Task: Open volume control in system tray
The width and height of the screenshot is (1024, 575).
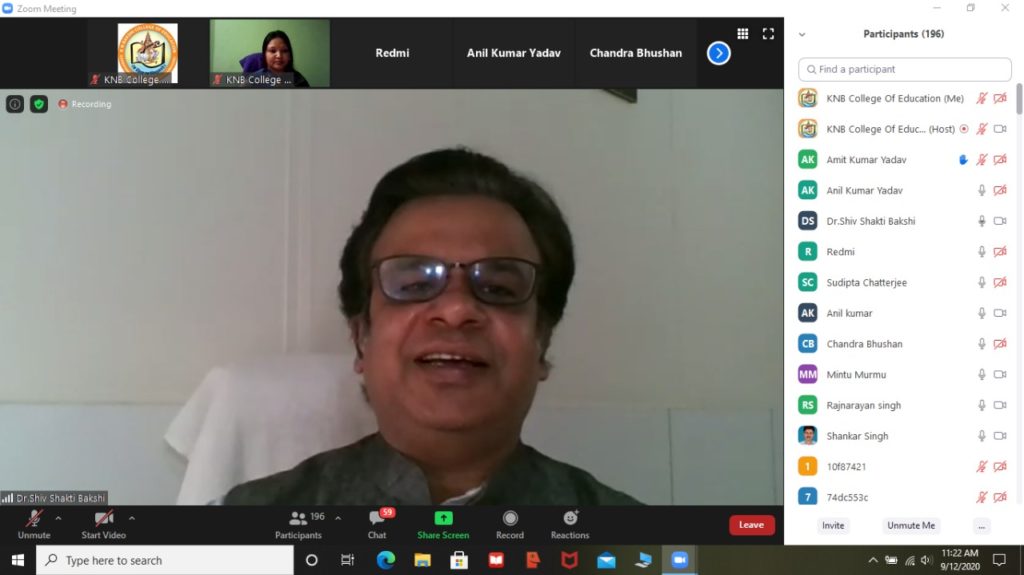Action: point(926,560)
